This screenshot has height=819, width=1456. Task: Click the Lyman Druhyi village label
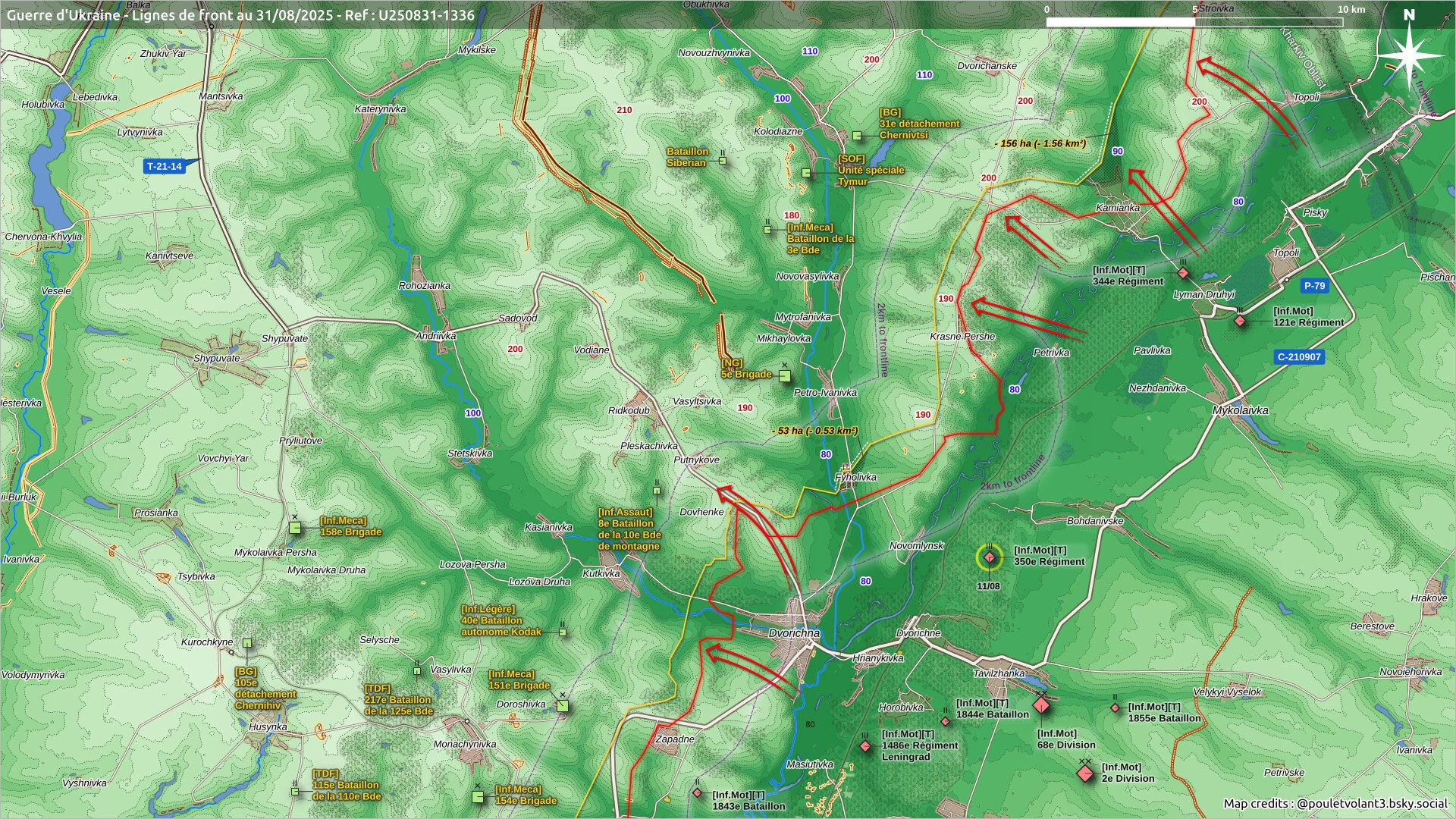coord(1203,295)
